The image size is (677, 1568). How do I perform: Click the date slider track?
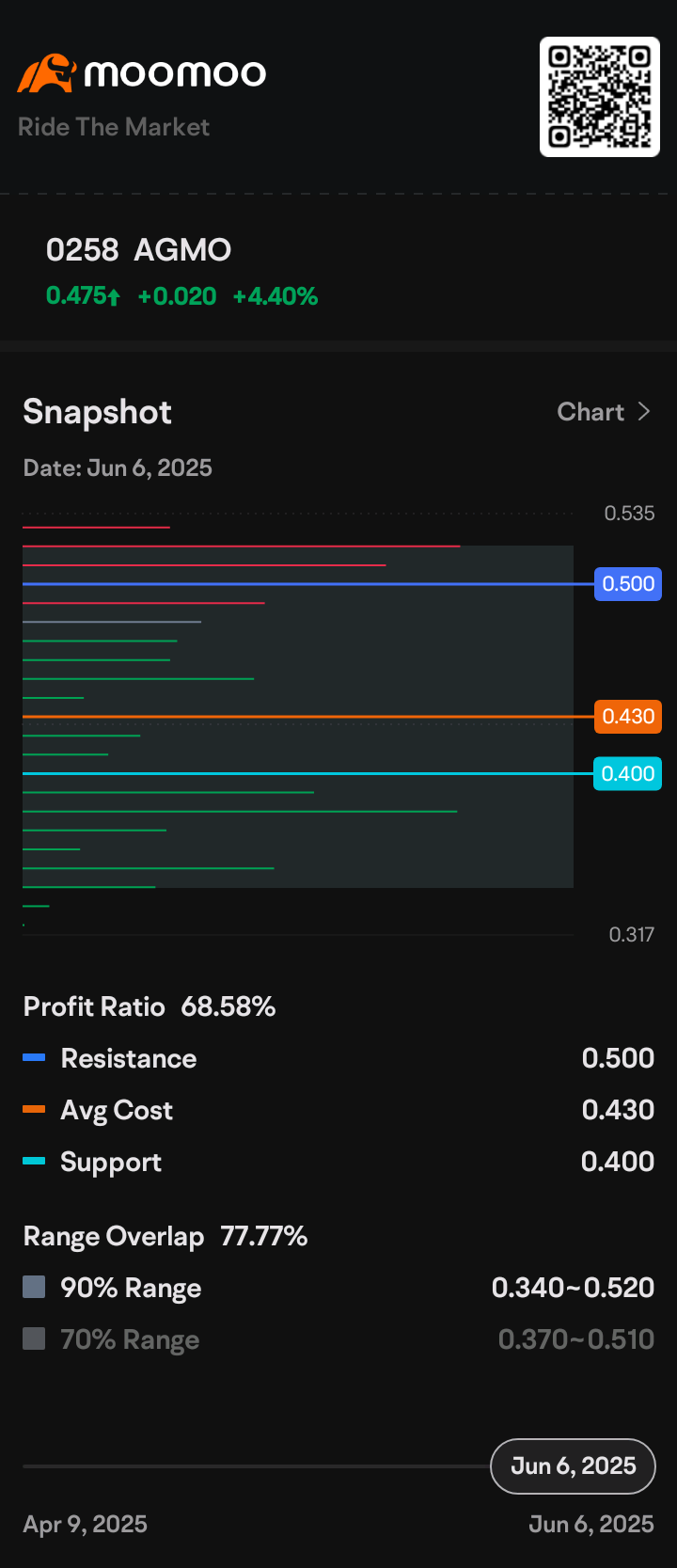(x=257, y=1466)
